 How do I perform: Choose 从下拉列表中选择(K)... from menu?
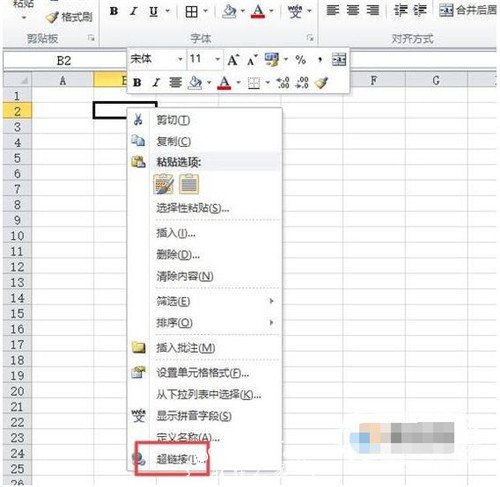(205, 395)
